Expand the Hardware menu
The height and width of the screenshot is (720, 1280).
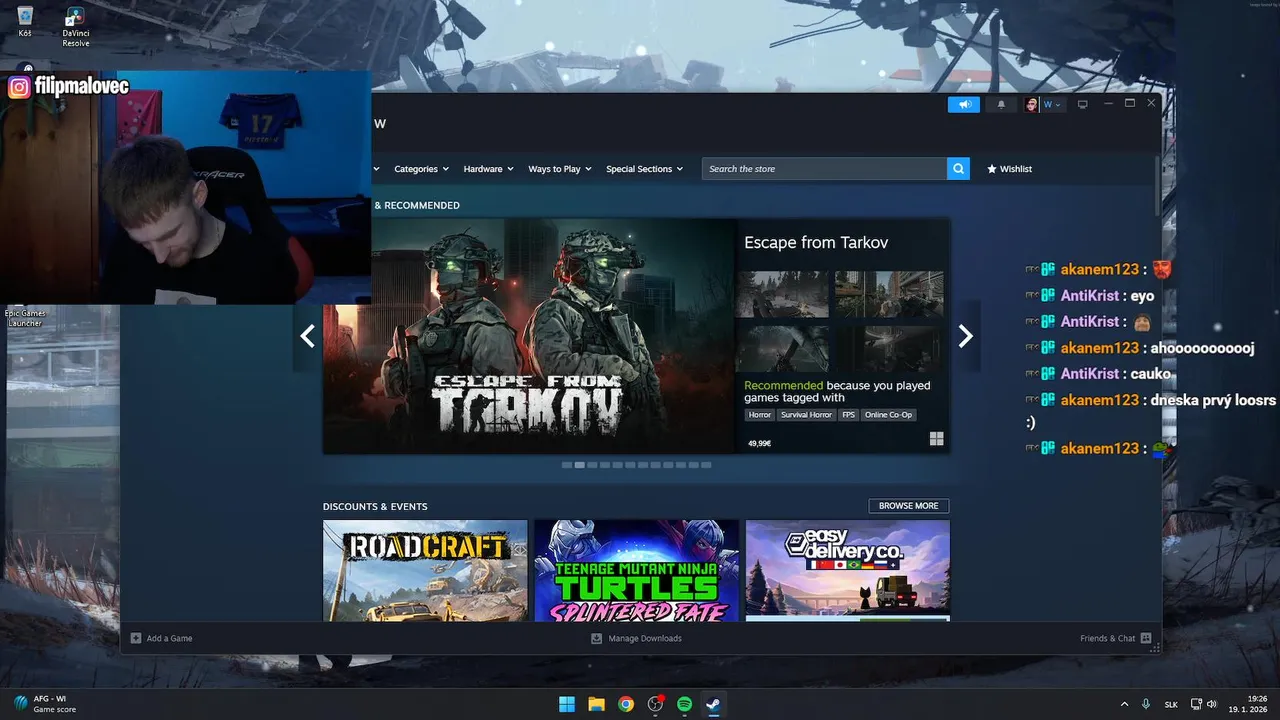coord(488,169)
